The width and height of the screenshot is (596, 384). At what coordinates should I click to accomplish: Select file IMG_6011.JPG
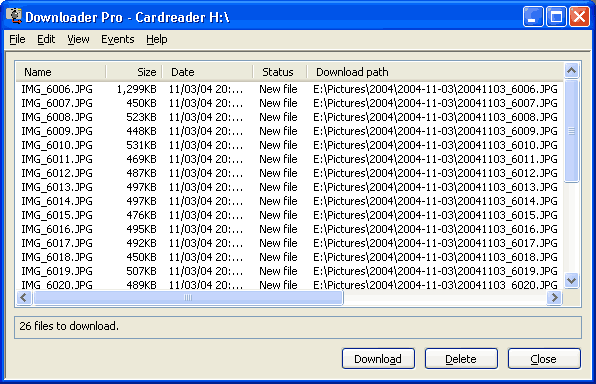click(57, 159)
